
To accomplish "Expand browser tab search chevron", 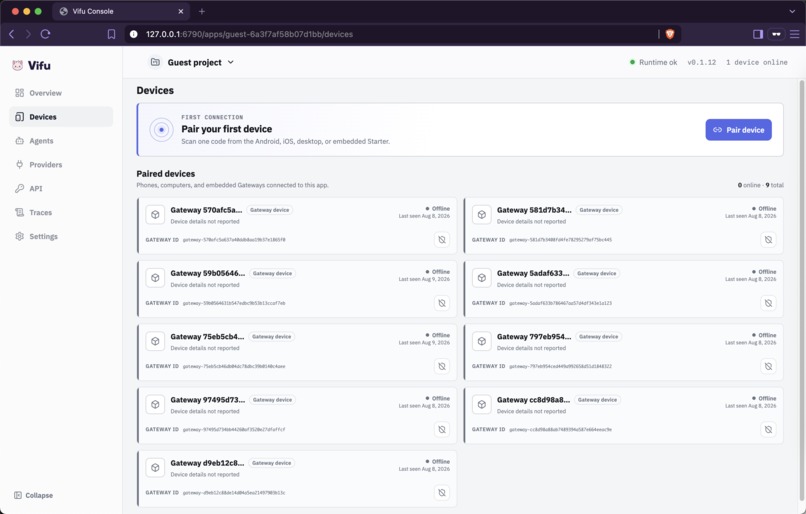I will click(792, 11).
